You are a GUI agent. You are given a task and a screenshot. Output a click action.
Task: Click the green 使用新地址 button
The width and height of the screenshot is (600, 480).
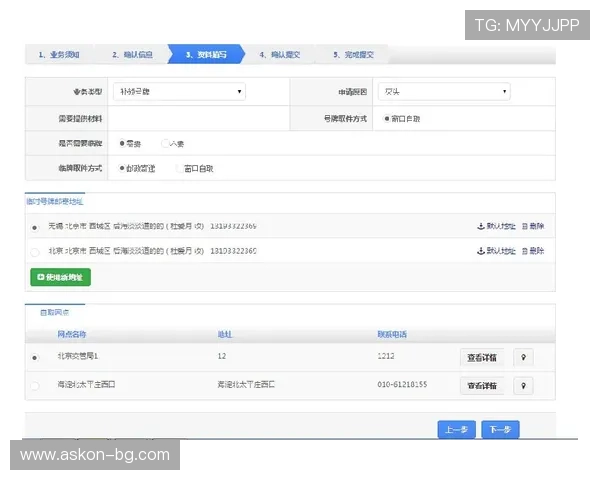pyautogui.click(x=60, y=277)
